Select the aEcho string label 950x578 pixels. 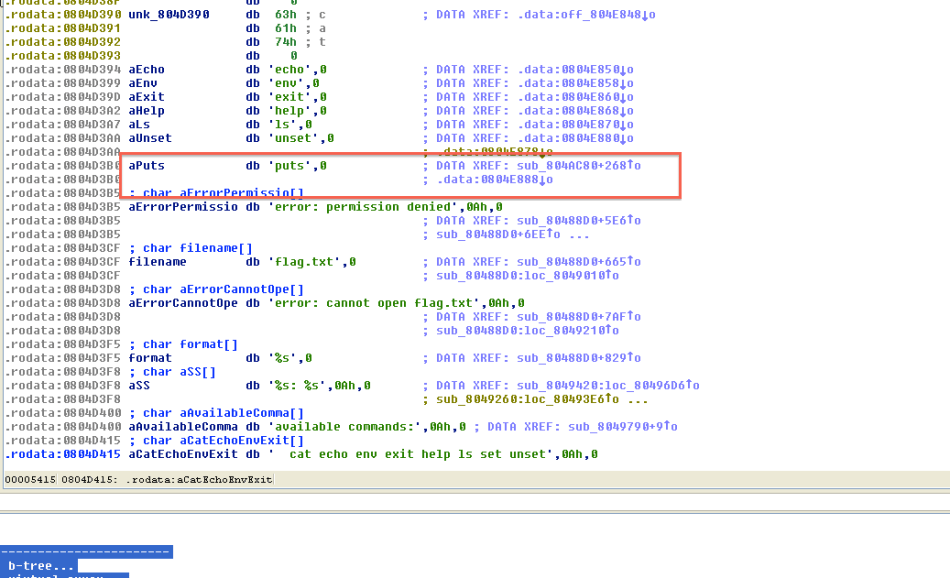coord(147,70)
